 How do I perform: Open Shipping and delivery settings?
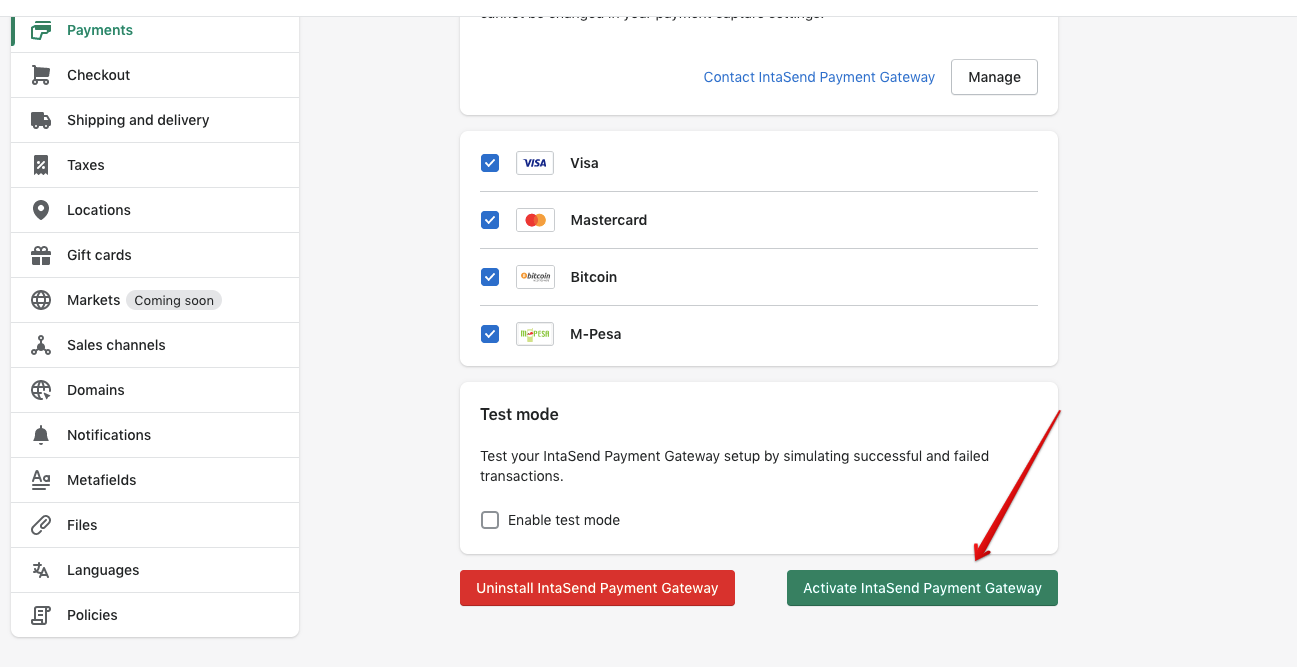pos(155,120)
